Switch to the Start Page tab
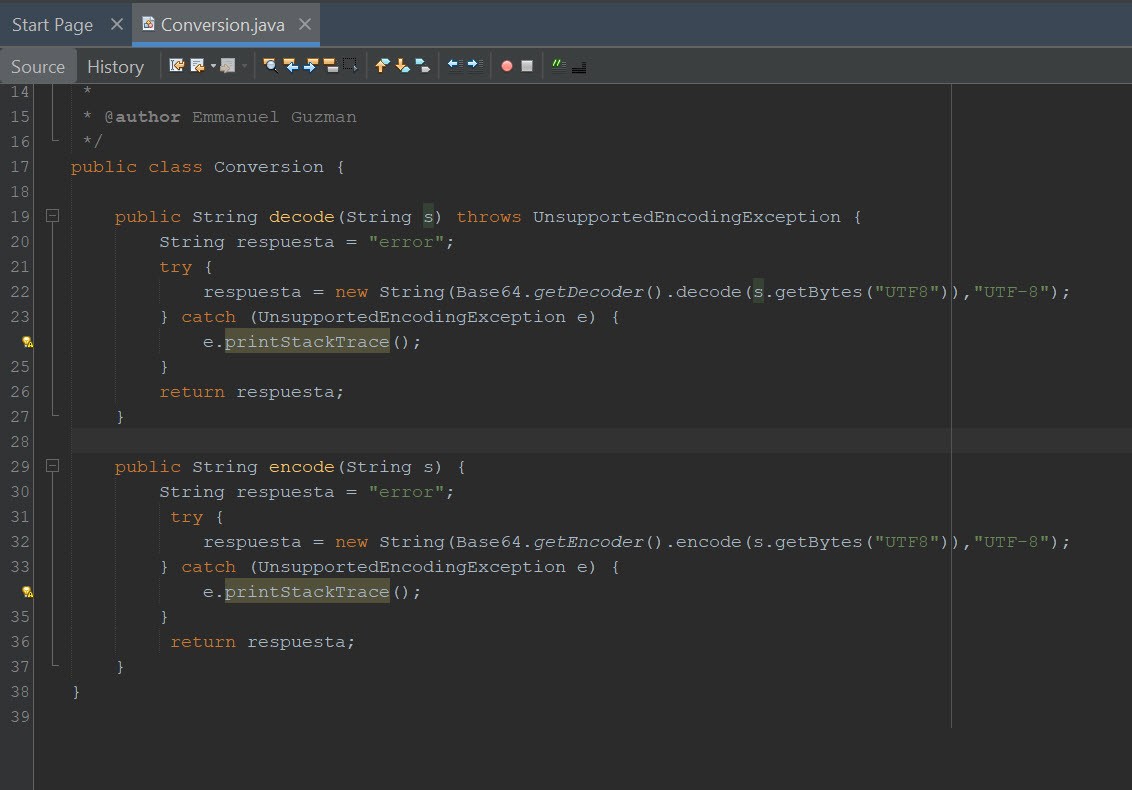 point(52,24)
